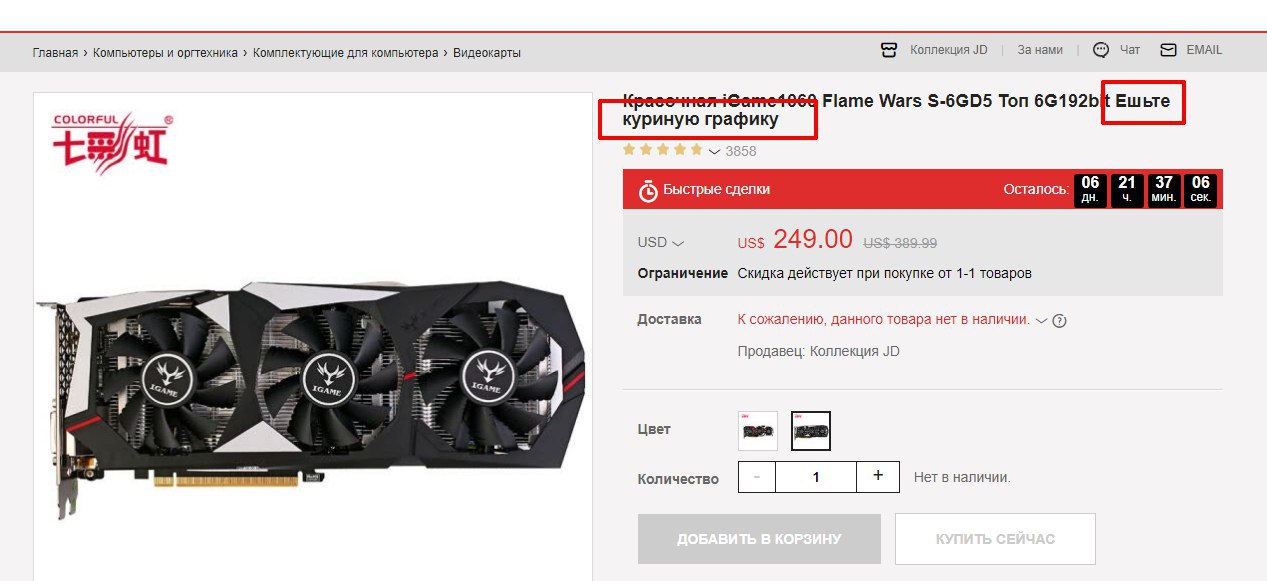The height and width of the screenshot is (581, 1267).
Task: Go to Главная in breadcrumbs
Action: [x=55, y=53]
